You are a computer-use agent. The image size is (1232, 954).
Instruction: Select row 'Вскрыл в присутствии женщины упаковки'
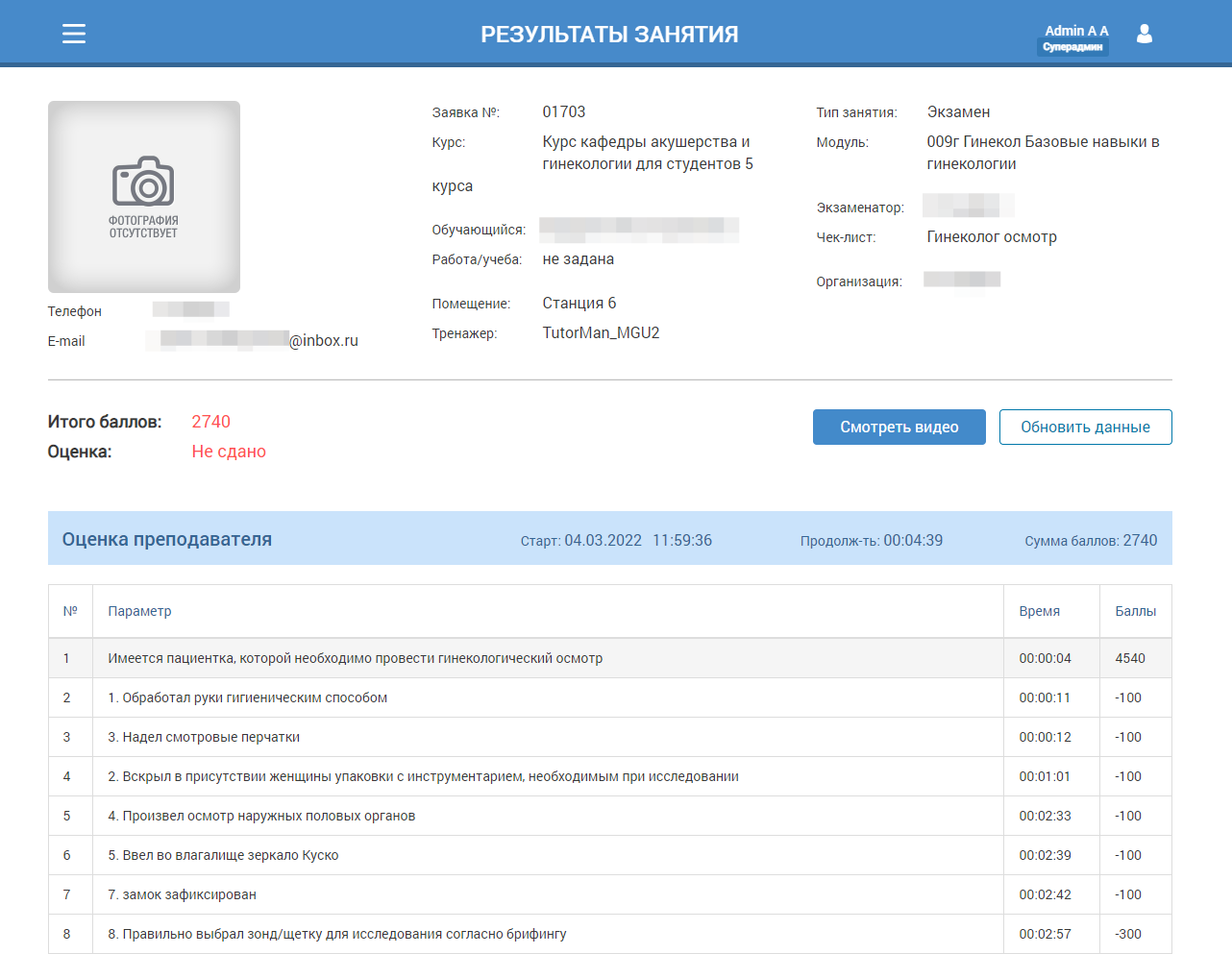(x=609, y=776)
